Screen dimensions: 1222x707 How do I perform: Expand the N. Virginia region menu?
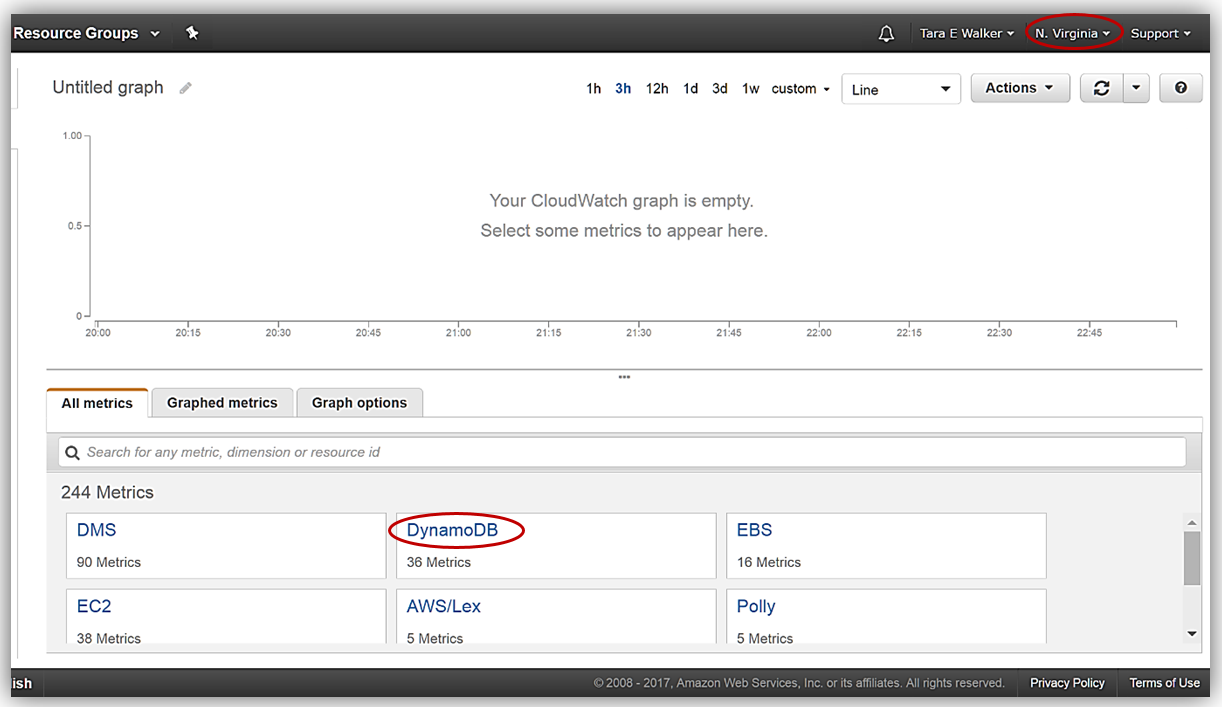[x=1072, y=33]
